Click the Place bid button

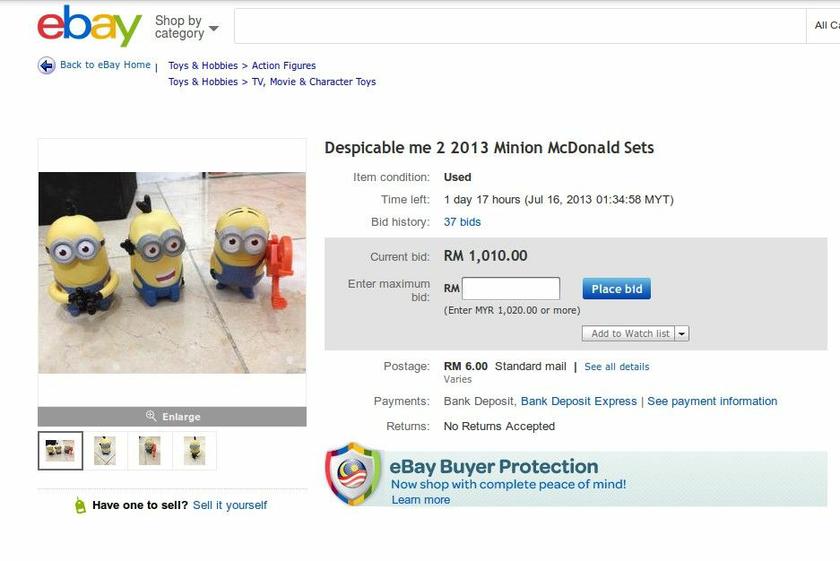click(x=617, y=289)
